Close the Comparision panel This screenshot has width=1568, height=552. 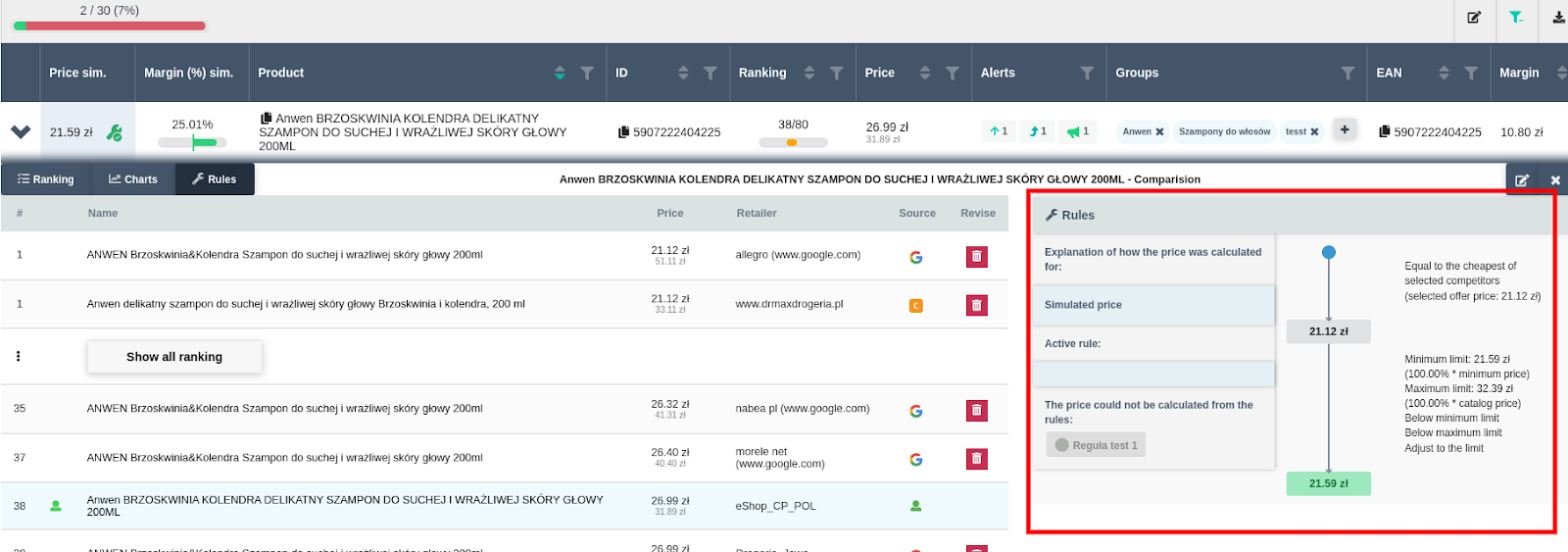tap(1554, 179)
